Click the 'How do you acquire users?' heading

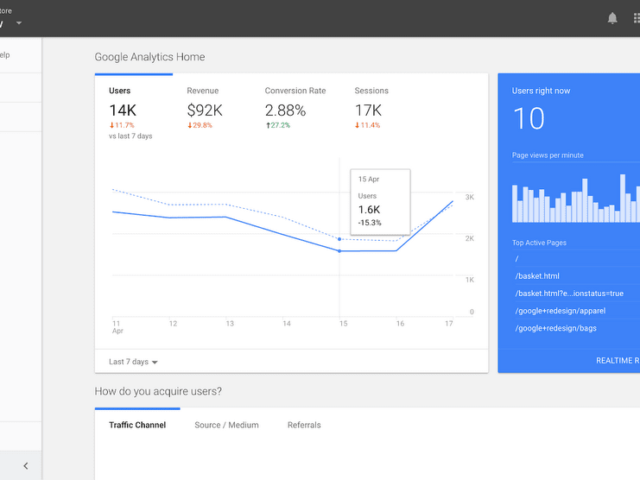(158, 391)
